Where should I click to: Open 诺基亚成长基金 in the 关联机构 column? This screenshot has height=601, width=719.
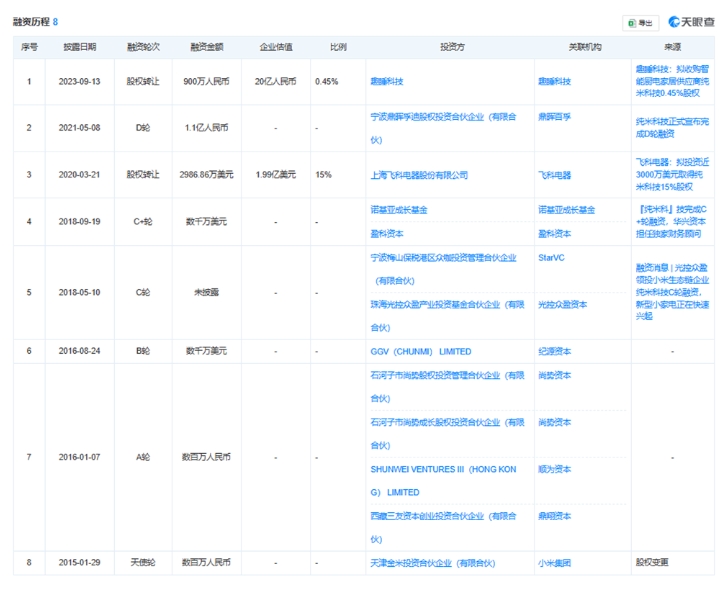pos(566,210)
